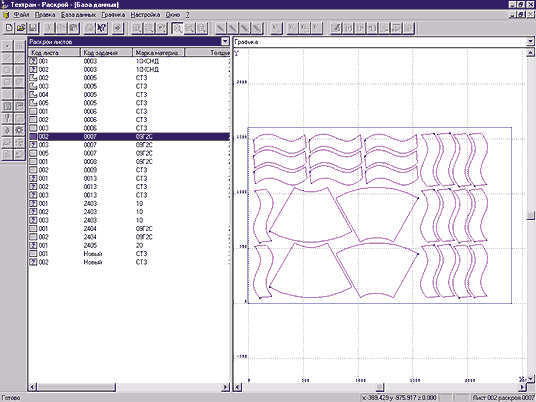Click the Print toolbar icon

(89, 28)
